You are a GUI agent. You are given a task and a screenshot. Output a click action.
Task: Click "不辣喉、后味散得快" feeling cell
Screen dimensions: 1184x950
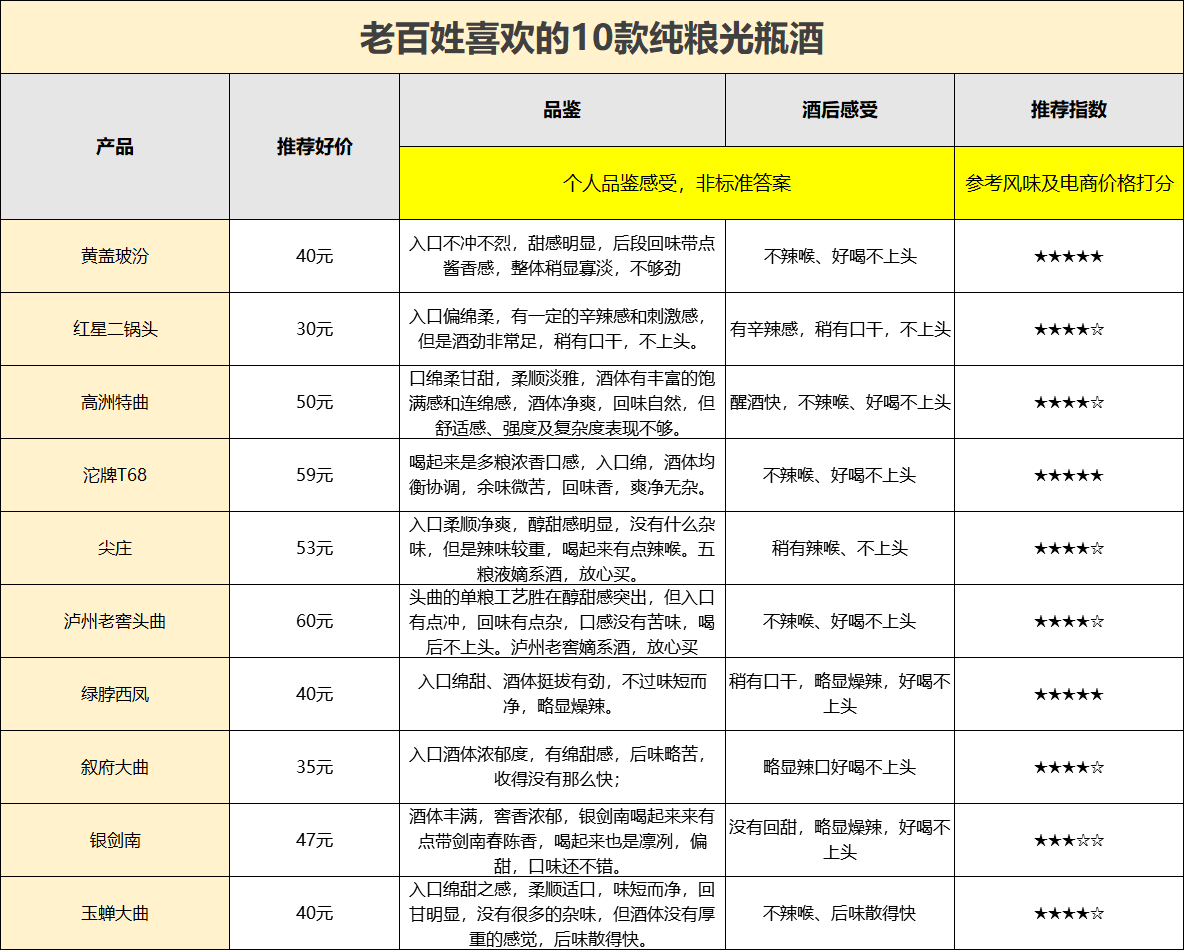coord(839,913)
